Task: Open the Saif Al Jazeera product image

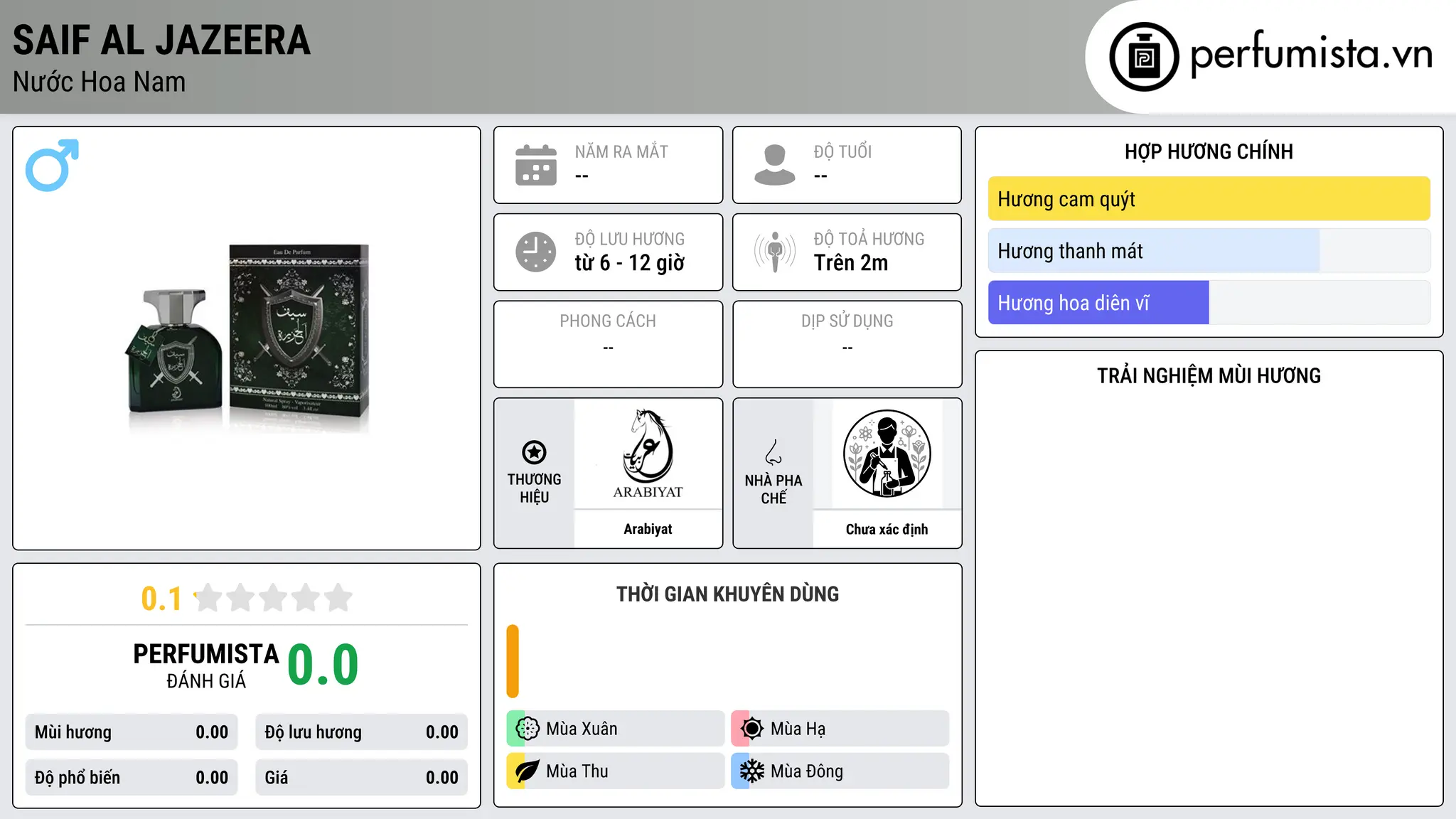Action: 247,338
